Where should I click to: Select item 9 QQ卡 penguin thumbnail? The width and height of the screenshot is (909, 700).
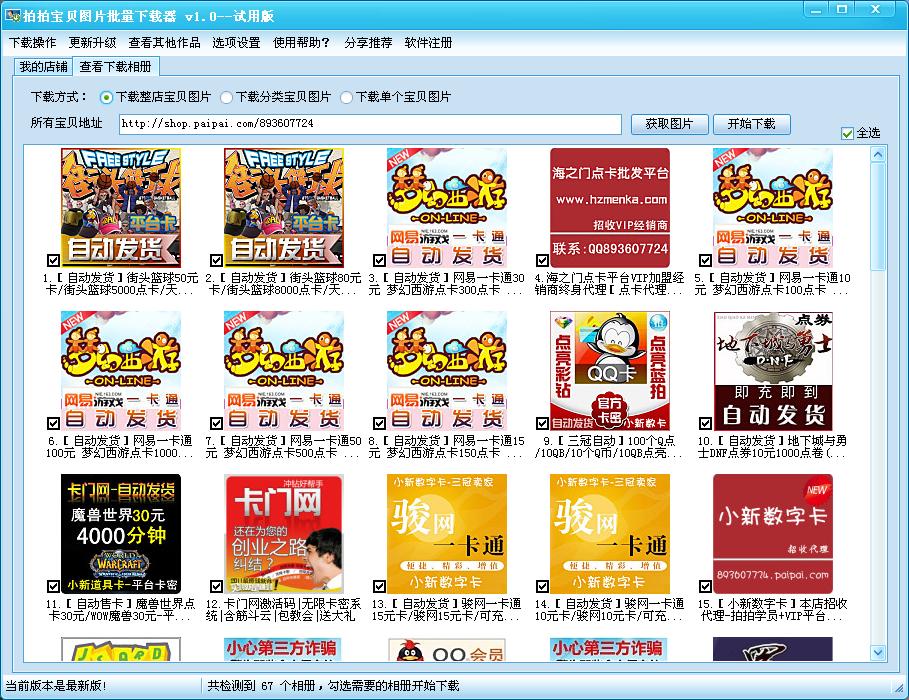(610, 371)
